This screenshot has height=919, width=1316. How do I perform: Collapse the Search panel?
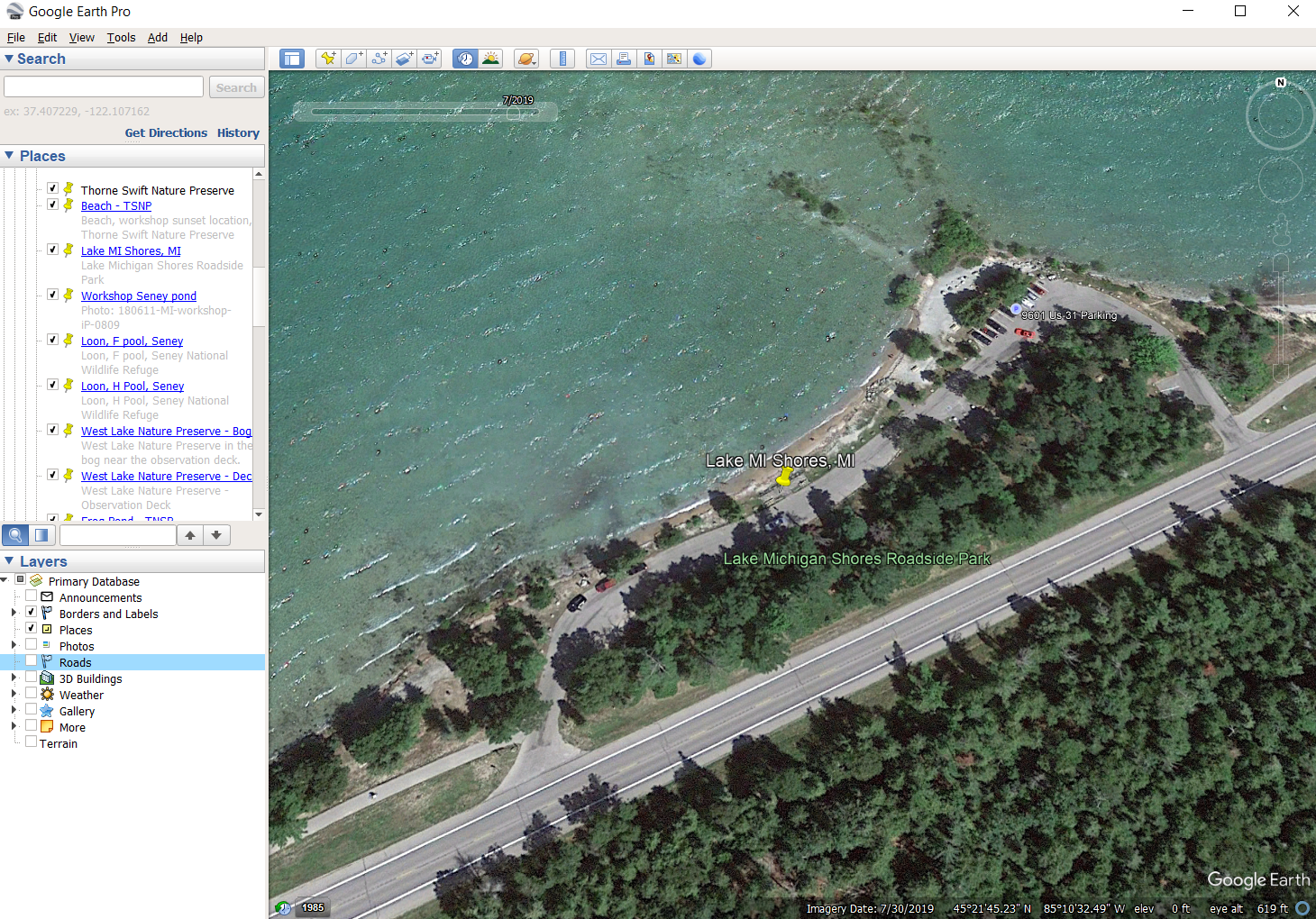point(9,59)
